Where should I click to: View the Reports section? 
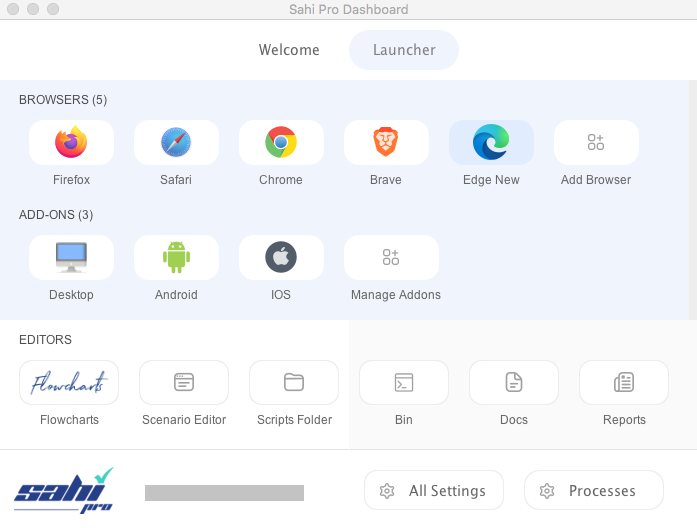624,383
